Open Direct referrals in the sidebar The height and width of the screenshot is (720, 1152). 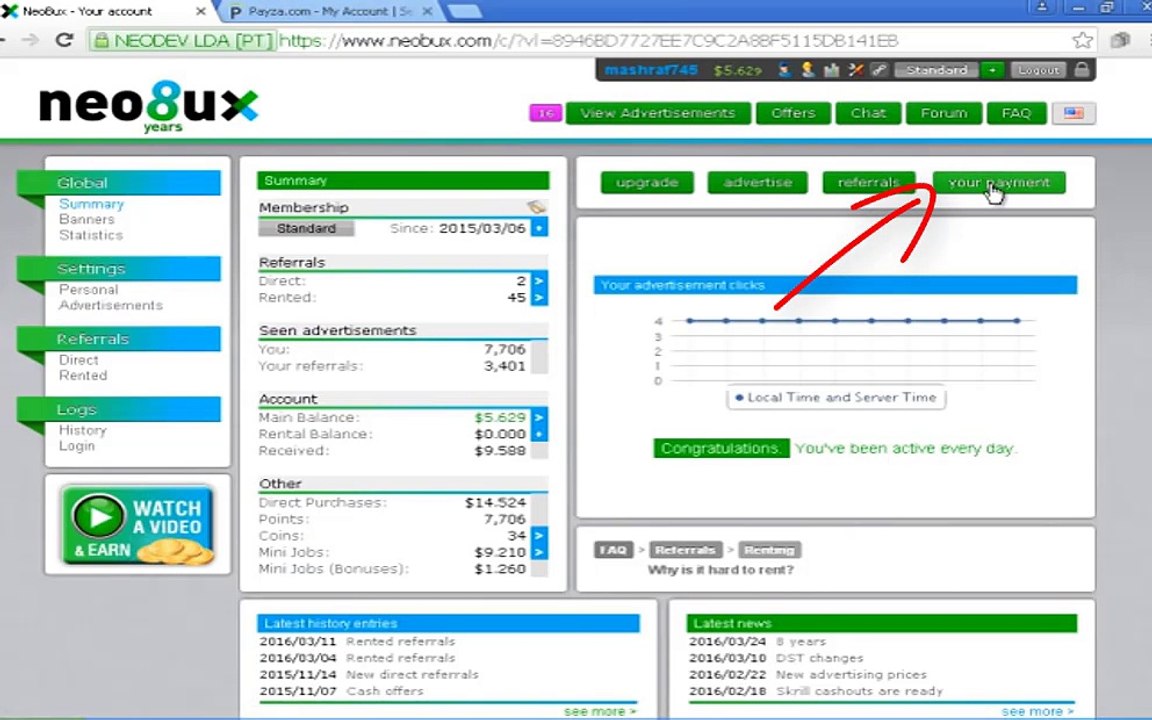click(x=79, y=360)
